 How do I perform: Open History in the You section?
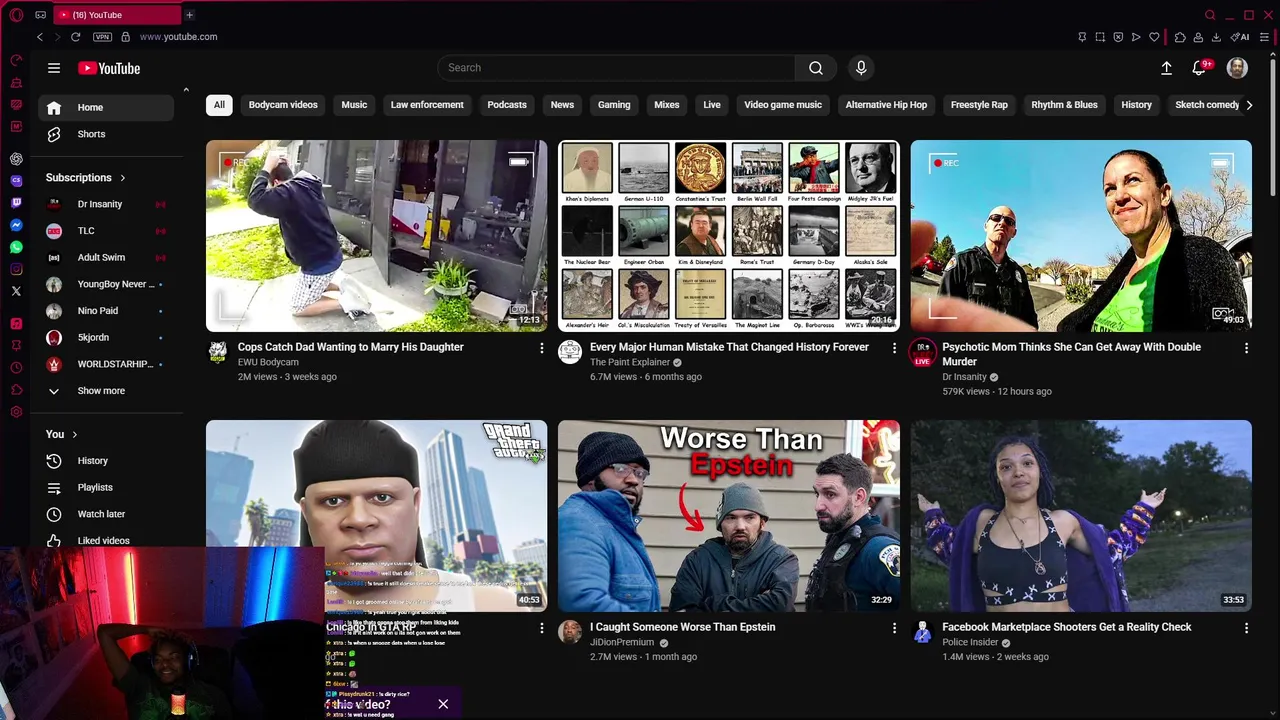click(106, 461)
